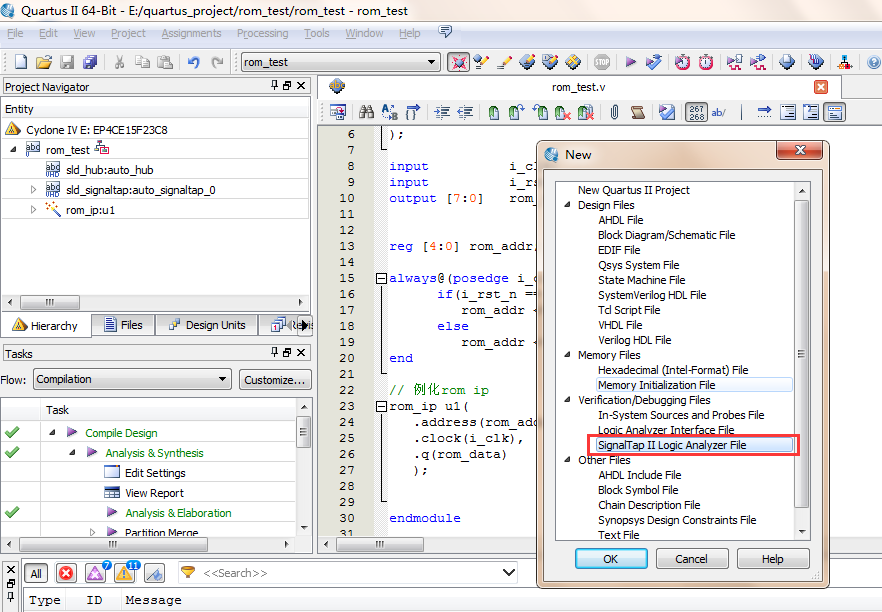
Task: Click the Toggle bookmark icon
Action: click(494, 112)
